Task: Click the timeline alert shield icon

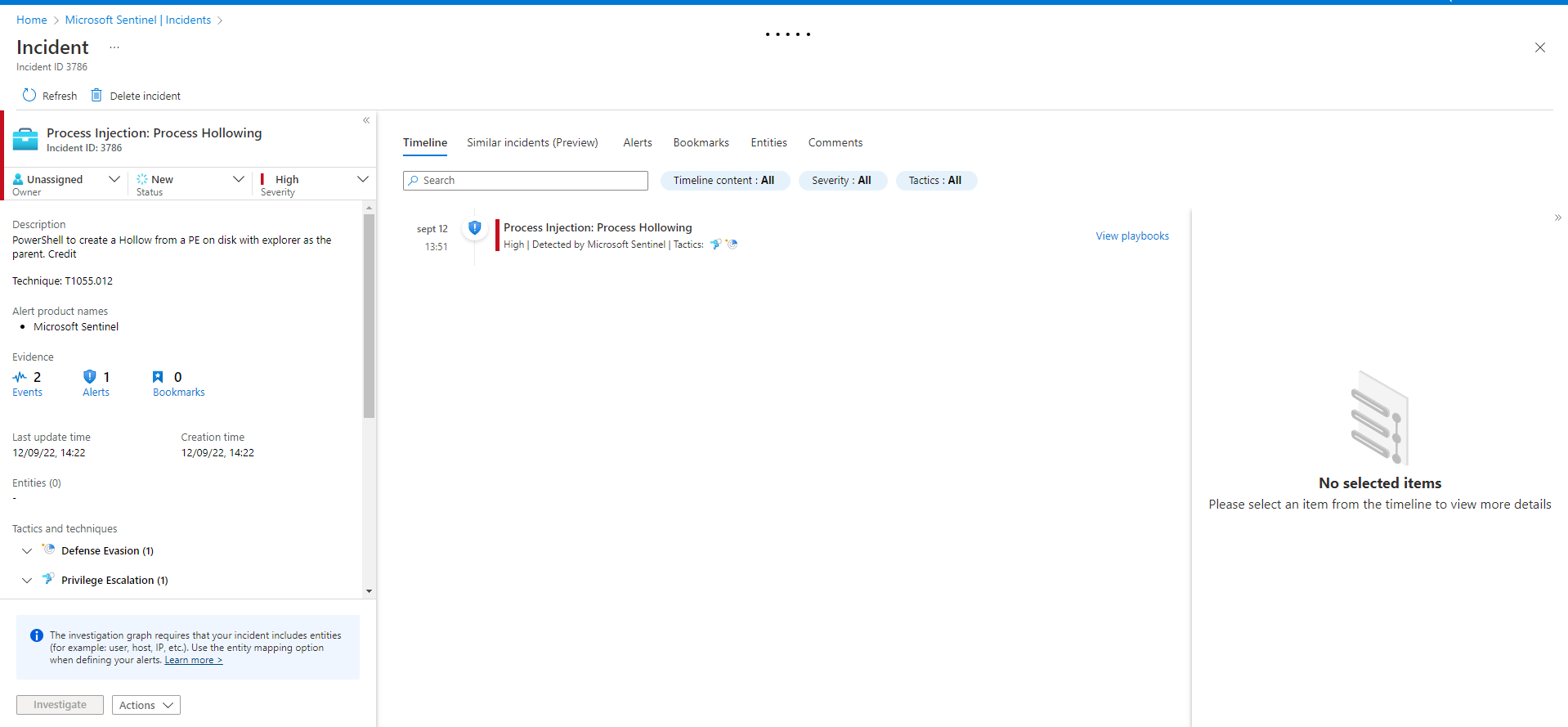Action: tap(474, 228)
